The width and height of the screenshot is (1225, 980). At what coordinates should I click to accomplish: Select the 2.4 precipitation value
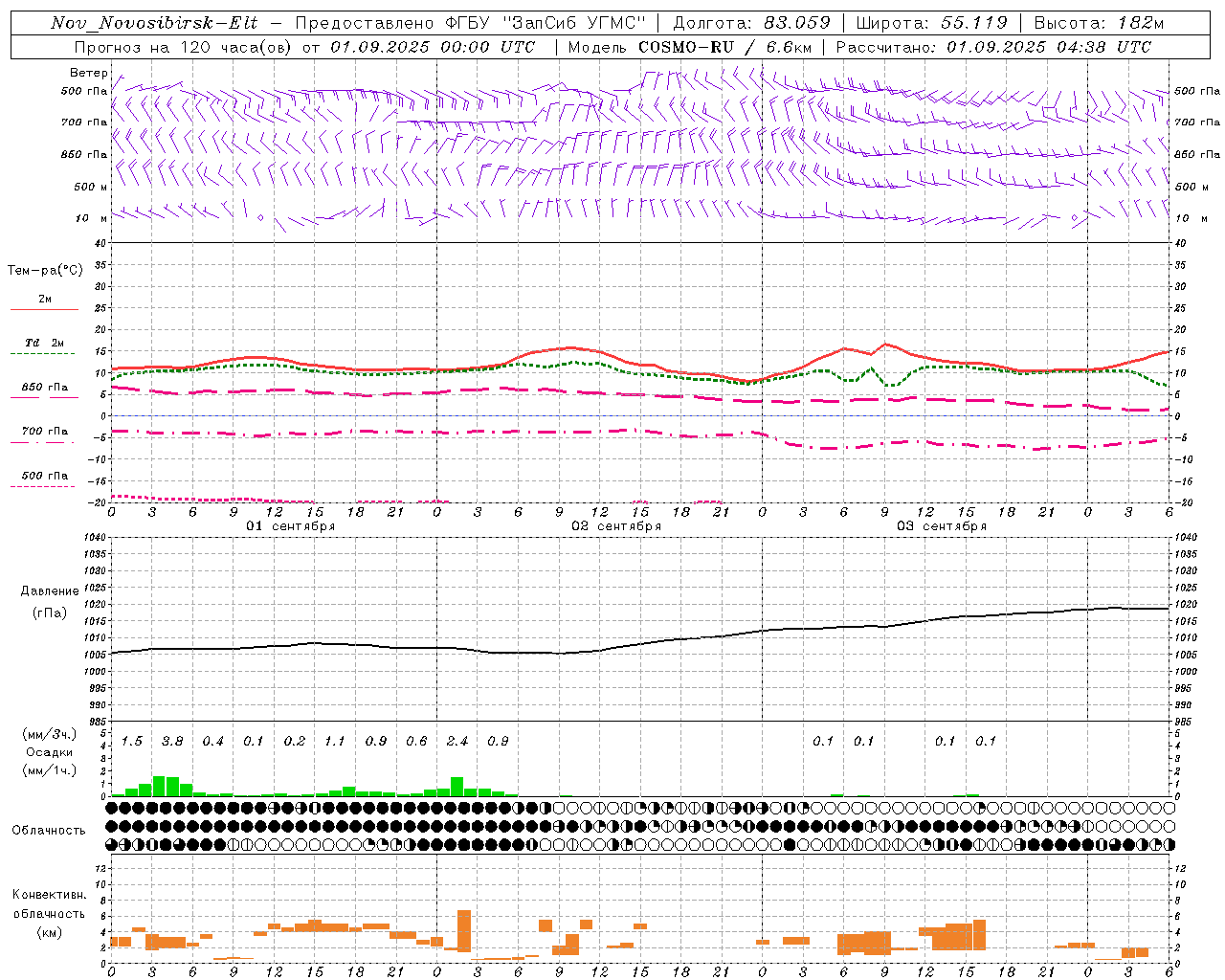tap(457, 742)
